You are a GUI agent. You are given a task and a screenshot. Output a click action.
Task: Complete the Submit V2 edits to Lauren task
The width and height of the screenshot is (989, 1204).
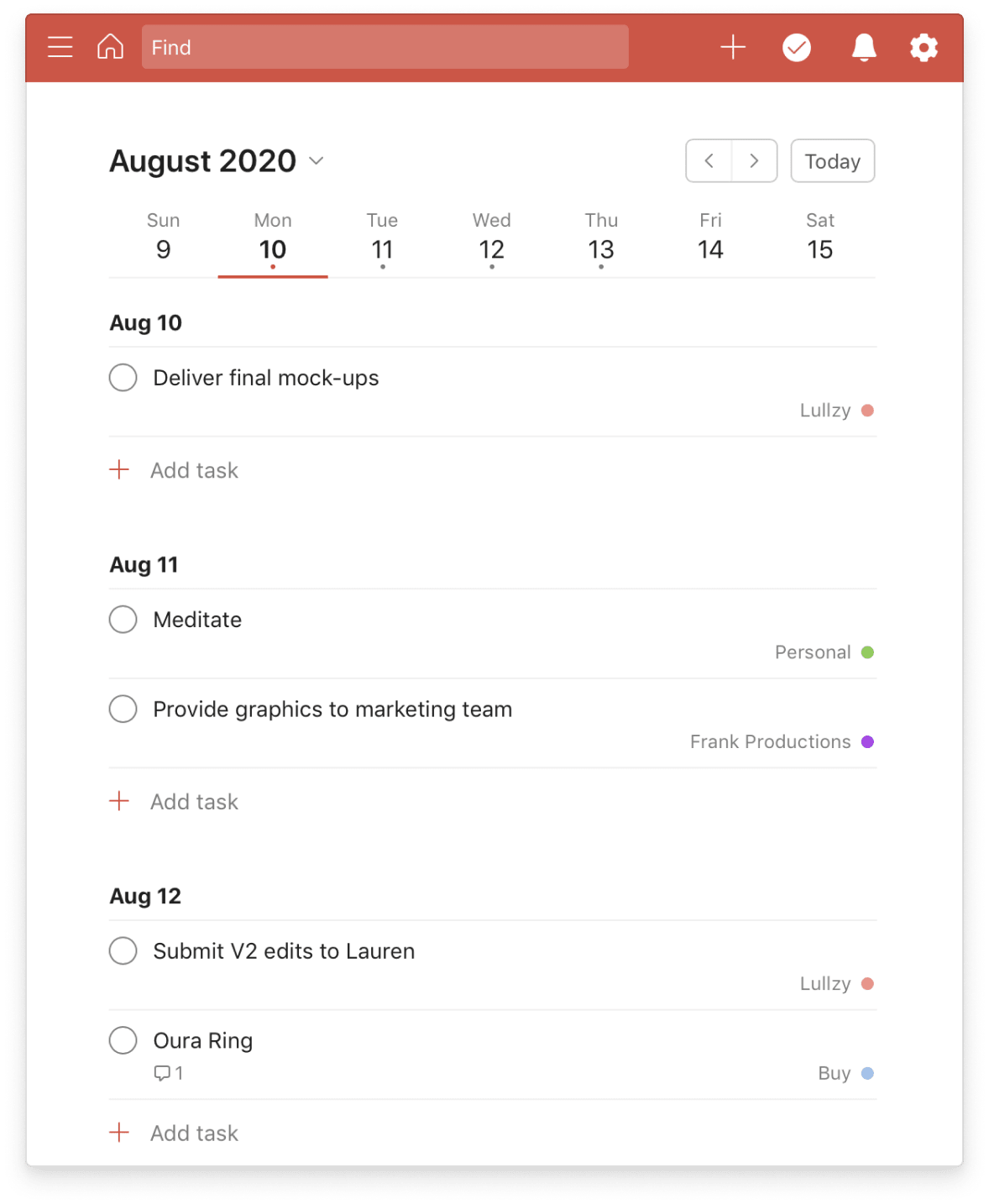point(123,950)
